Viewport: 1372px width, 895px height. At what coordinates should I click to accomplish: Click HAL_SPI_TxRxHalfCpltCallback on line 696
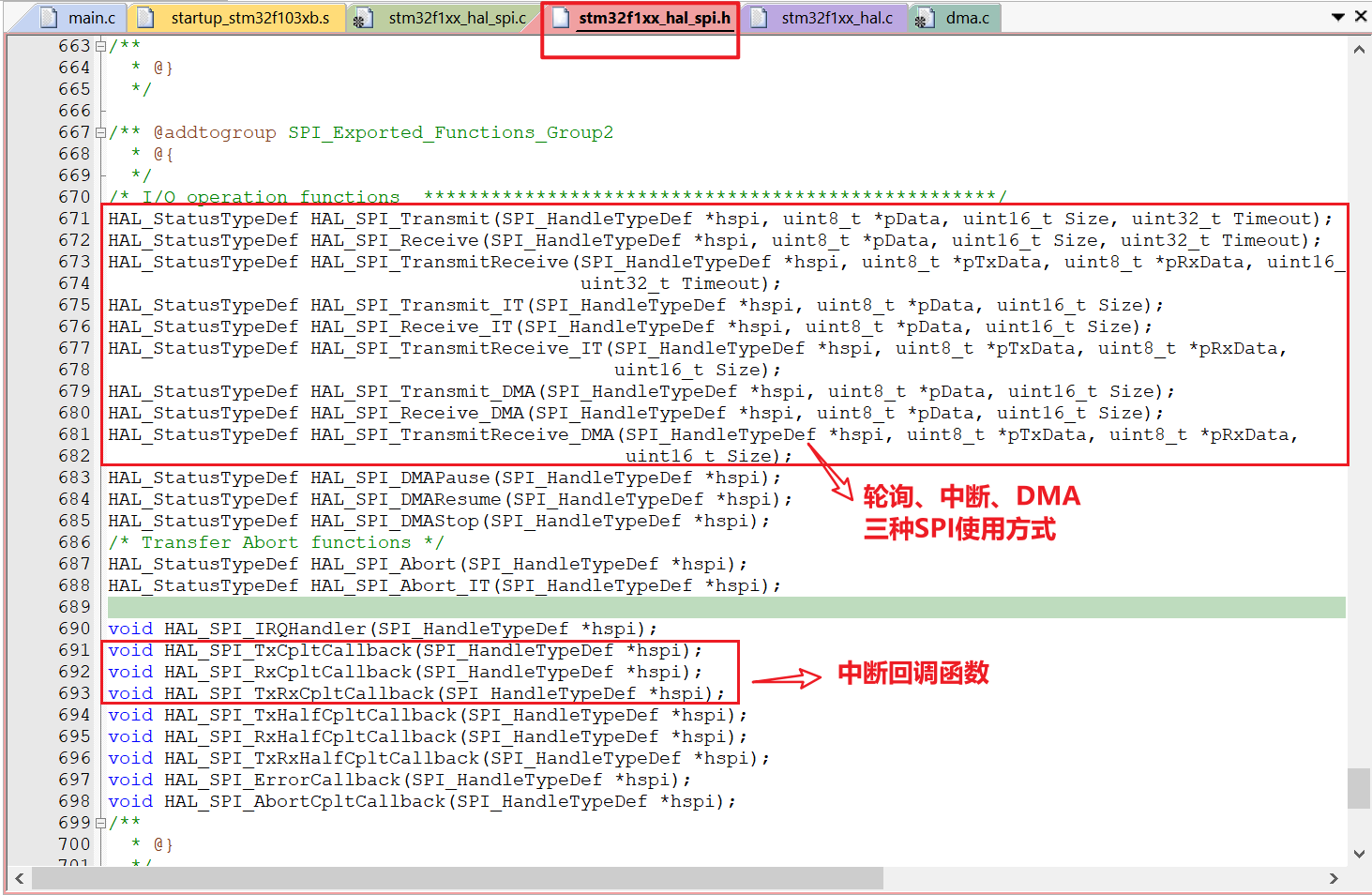point(322,758)
